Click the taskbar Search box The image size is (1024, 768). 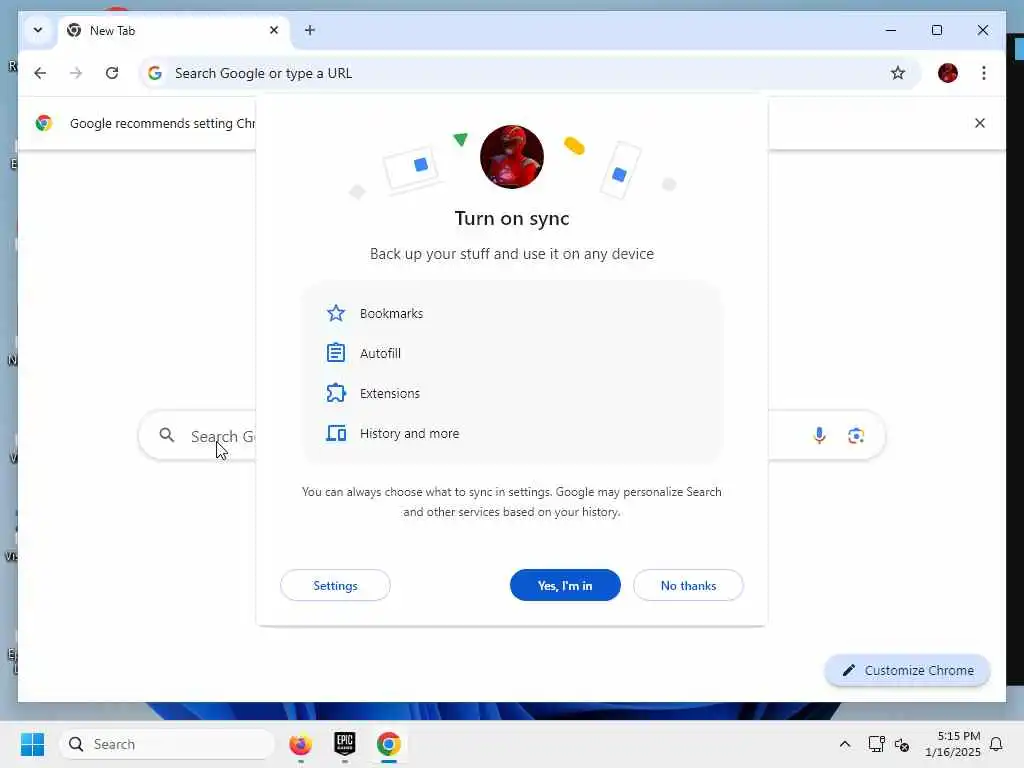[x=167, y=744]
